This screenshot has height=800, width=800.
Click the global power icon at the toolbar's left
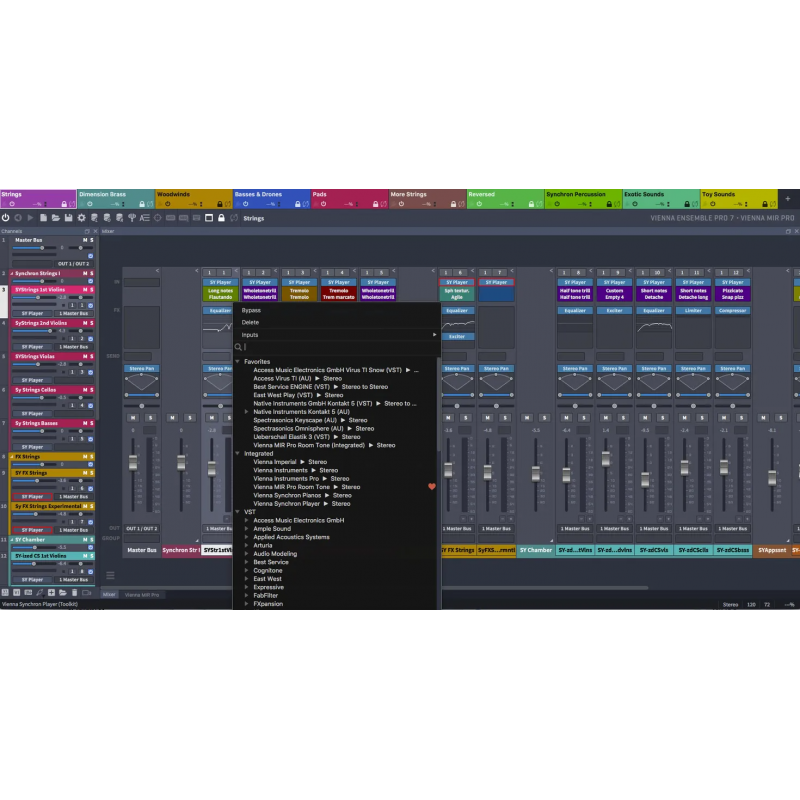[5, 218]
